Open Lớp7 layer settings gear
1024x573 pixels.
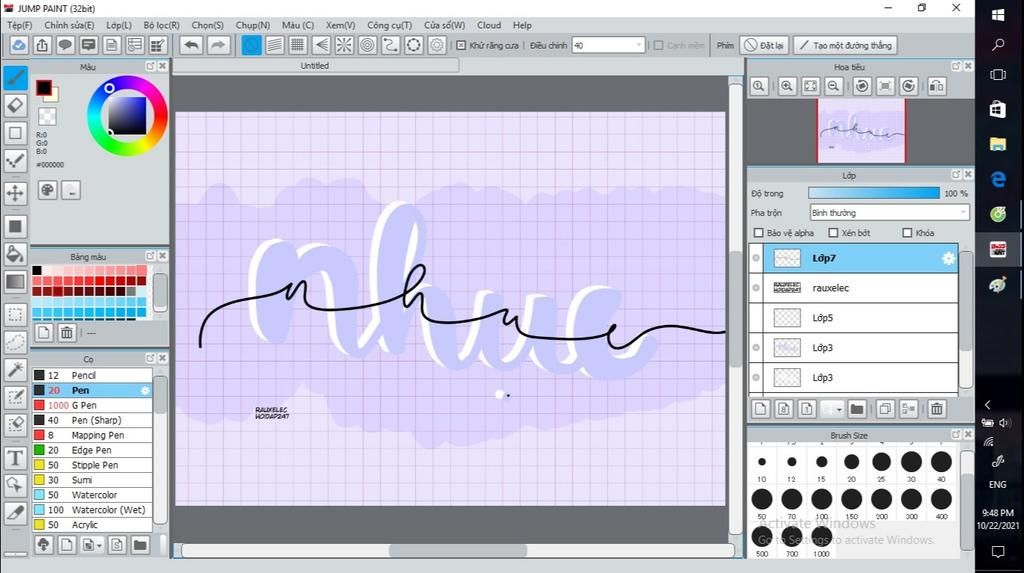click(x=948, y=259)
